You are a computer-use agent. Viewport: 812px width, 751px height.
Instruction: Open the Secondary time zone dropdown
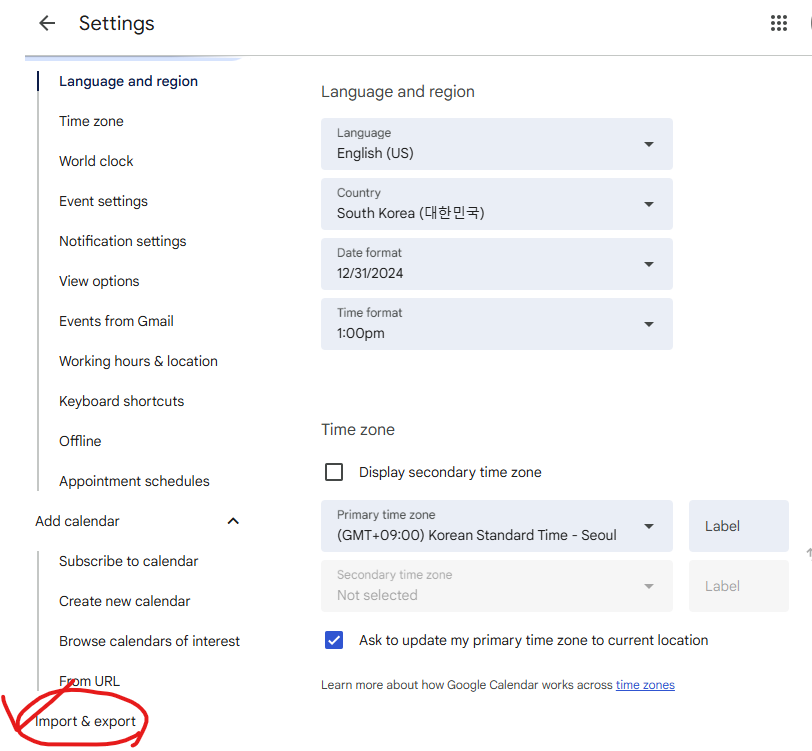(x=497, y=586)
